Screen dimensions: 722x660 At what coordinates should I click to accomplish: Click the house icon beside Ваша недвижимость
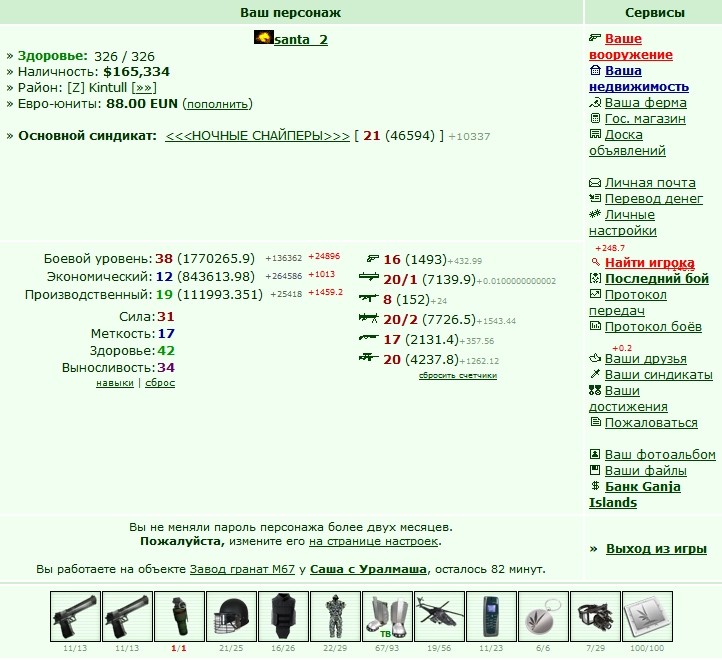(595, 70)
